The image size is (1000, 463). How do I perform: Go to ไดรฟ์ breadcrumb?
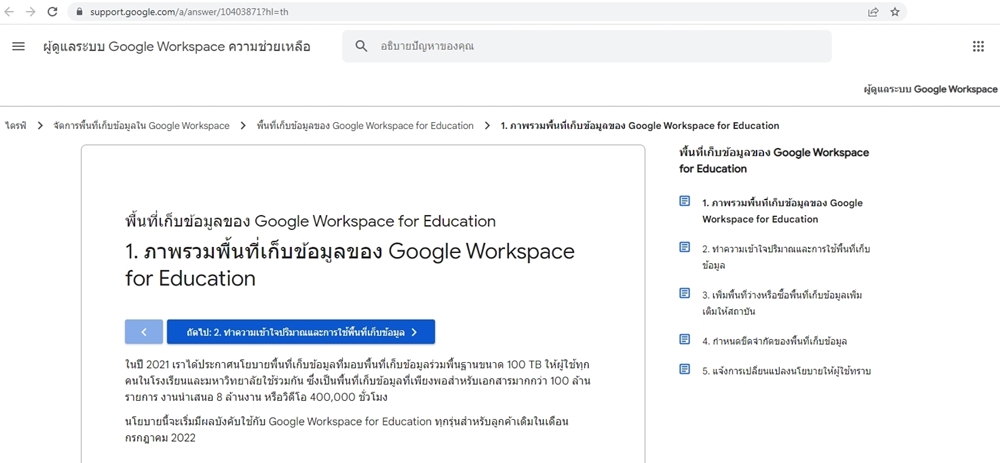coord(15,126)
